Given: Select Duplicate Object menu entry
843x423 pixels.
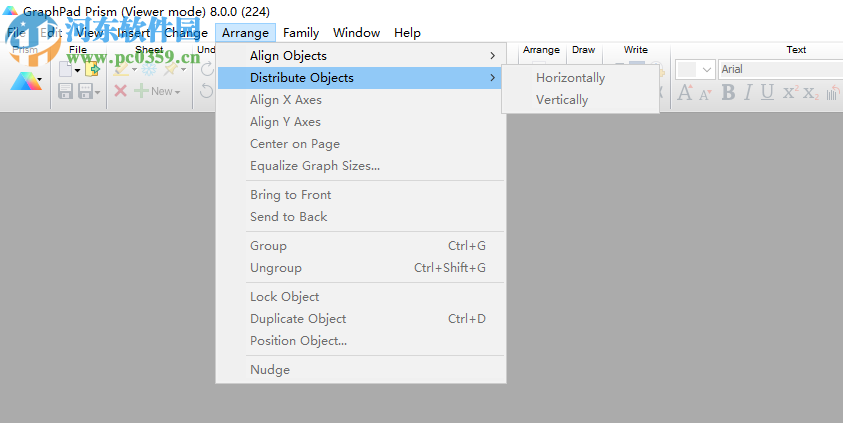Looking at the screenshot, I should click(298, 319).
